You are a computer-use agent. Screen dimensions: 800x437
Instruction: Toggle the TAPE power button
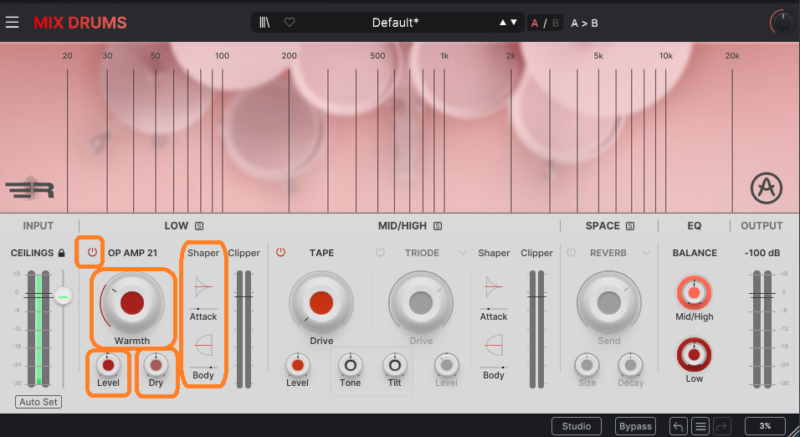click(281, 253)
